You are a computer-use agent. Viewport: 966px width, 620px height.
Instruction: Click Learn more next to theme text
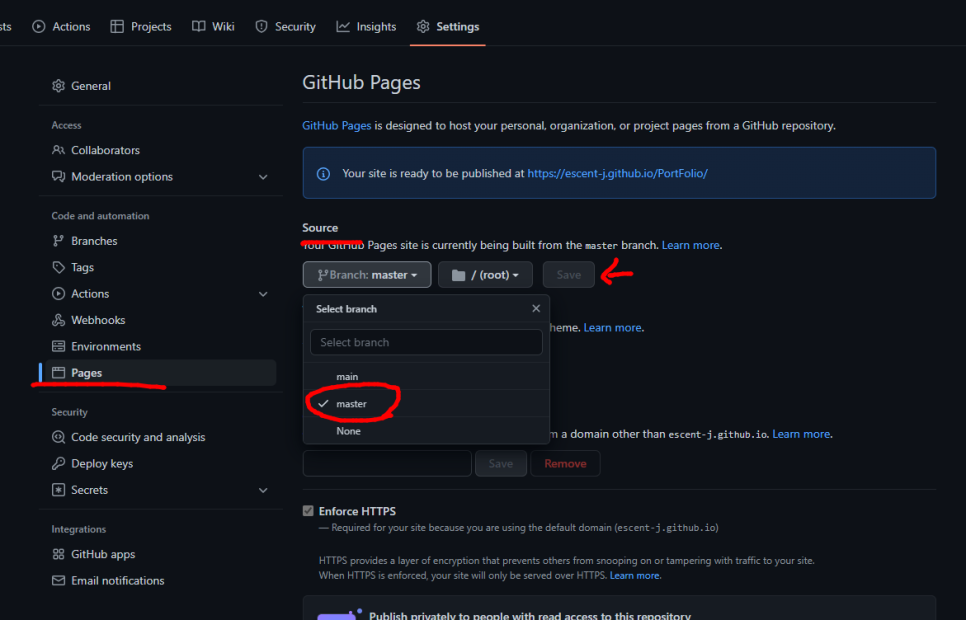pos(612,328)
